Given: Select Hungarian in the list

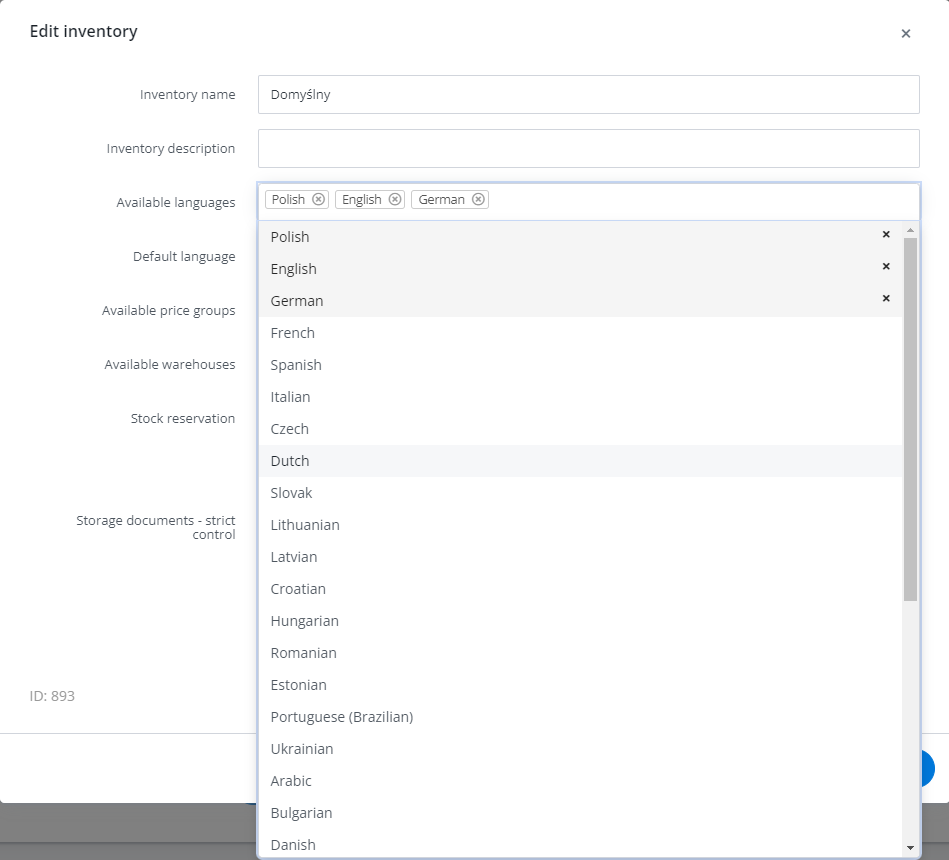Looking at the screenshot, I should pyautogui.click(x=580, y=622).
